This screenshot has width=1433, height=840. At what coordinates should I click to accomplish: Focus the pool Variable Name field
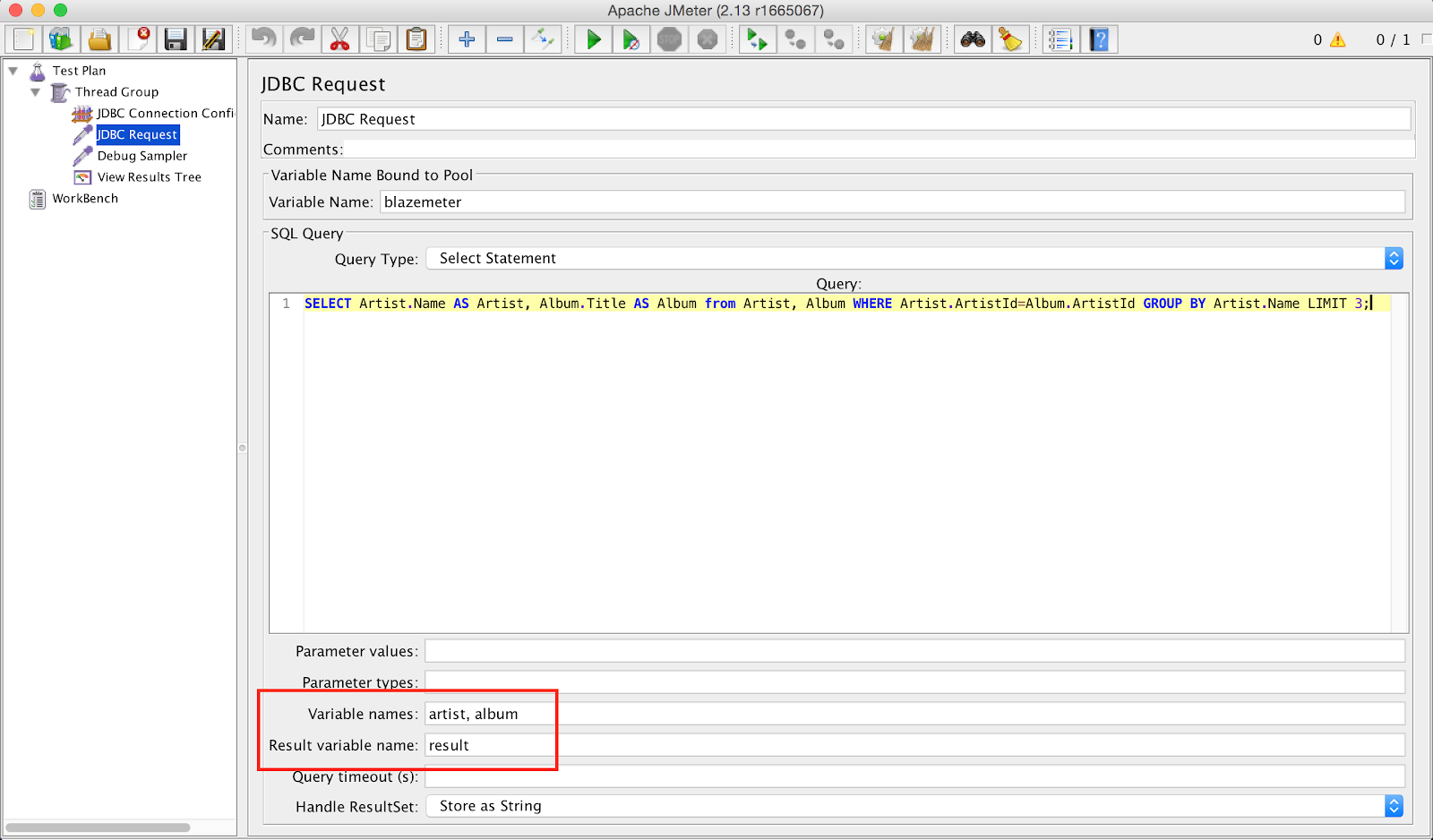[x=892, y=202]
